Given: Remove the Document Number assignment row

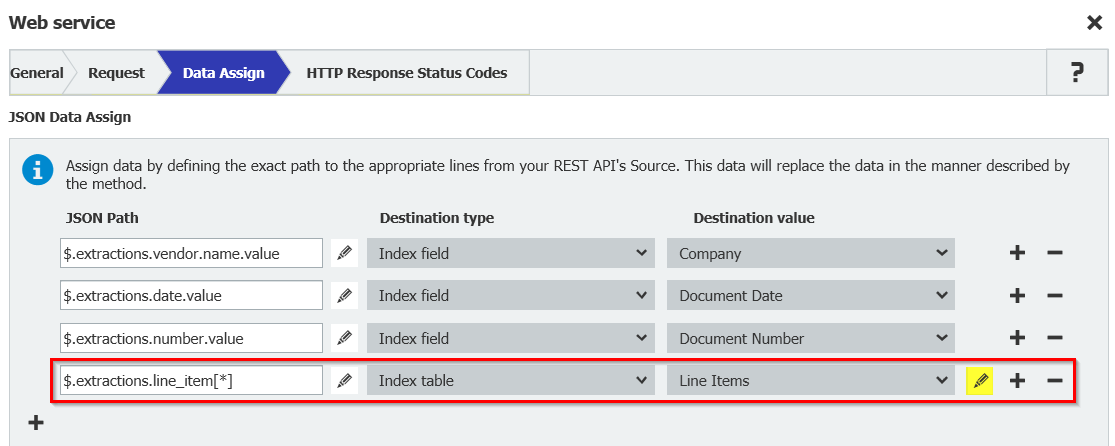Looking at the screenshot, I should pyautogui.click(x=1055, y=338).
